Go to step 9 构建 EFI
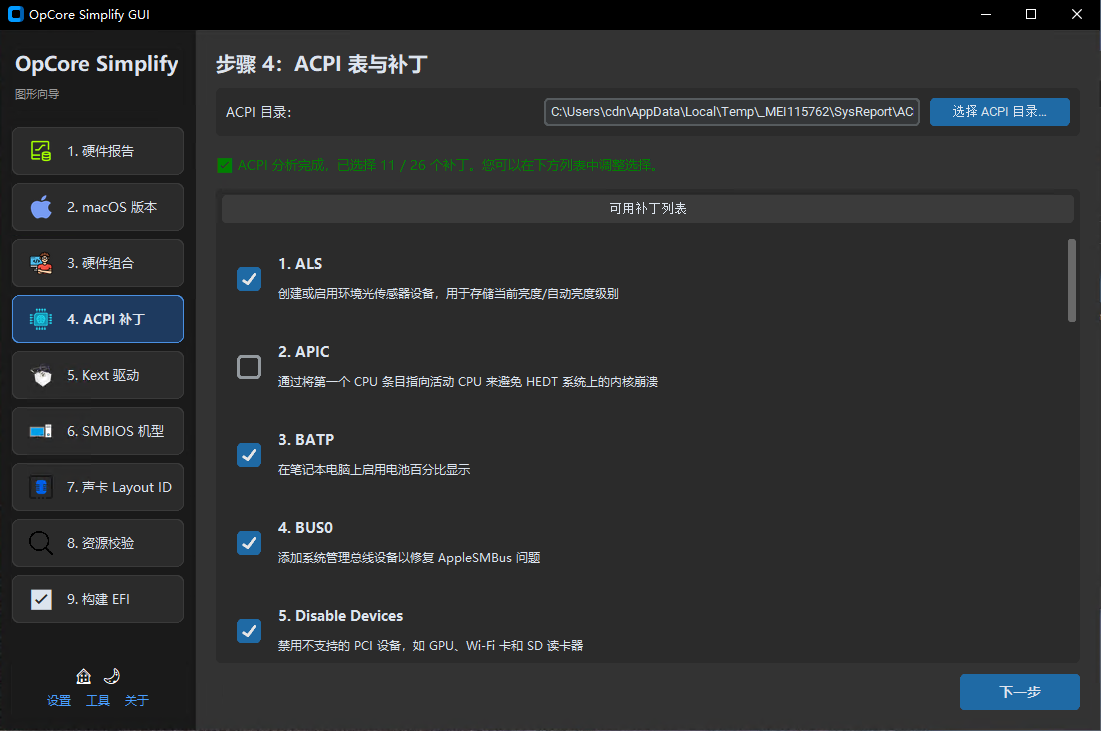 click(x=98, y=599)
